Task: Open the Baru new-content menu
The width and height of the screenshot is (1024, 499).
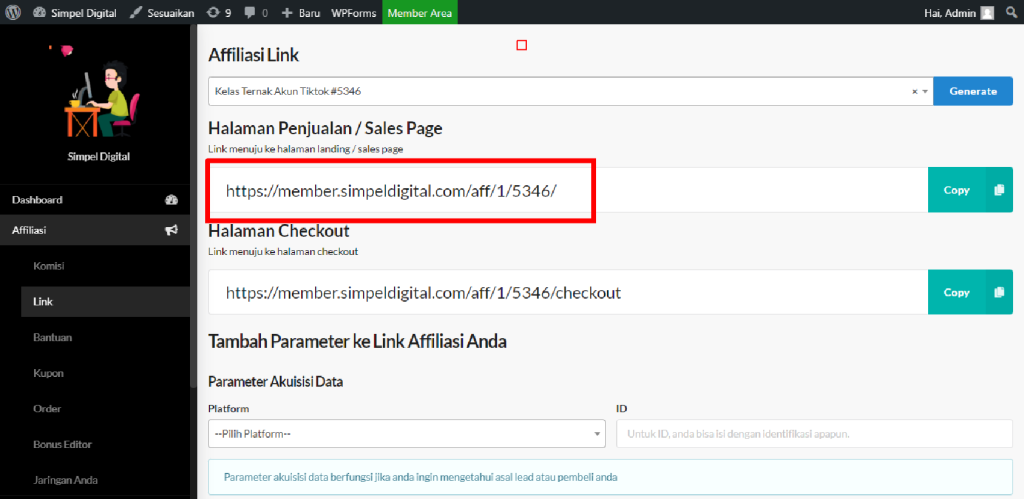Action: (300, 12)
